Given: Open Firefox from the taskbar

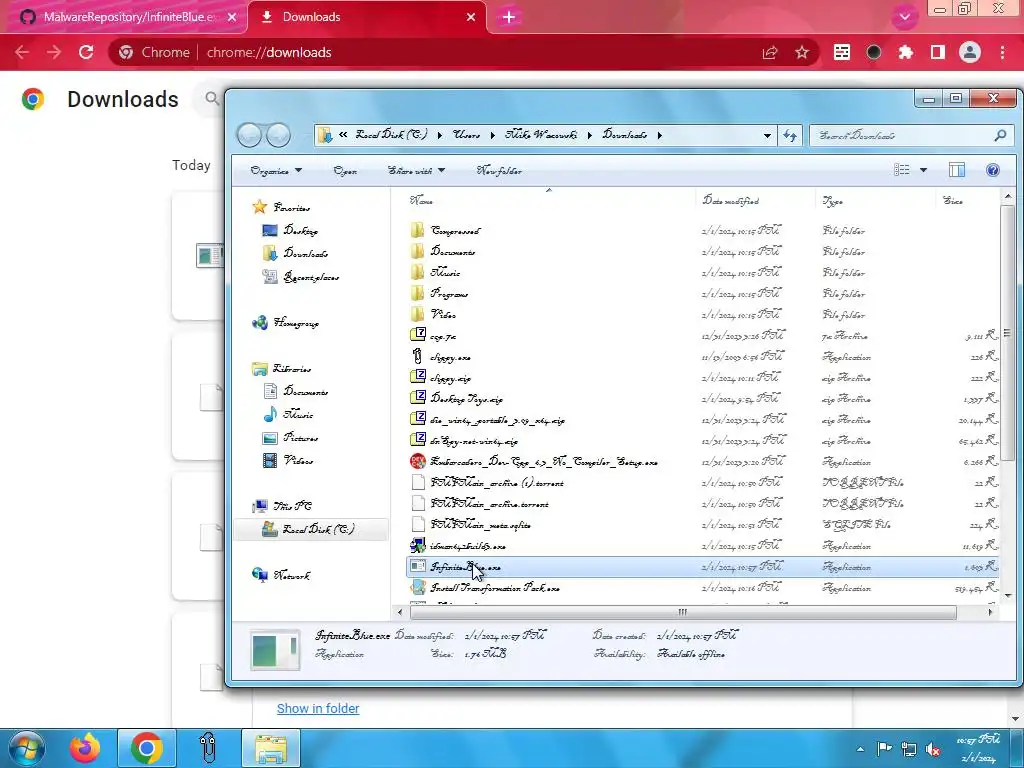Looking at the screenshot, I should (86, 748).
